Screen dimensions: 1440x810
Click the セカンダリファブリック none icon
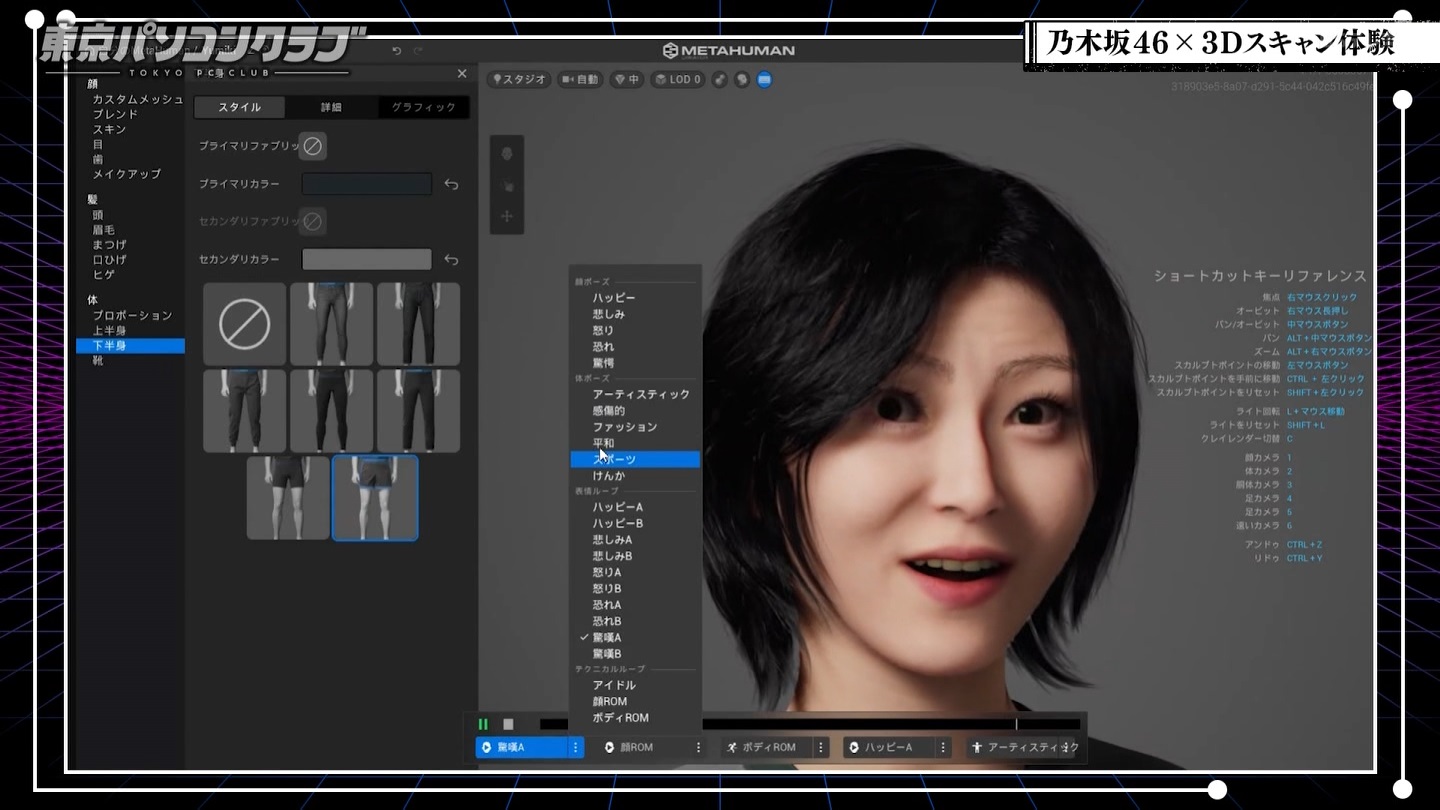313,221
